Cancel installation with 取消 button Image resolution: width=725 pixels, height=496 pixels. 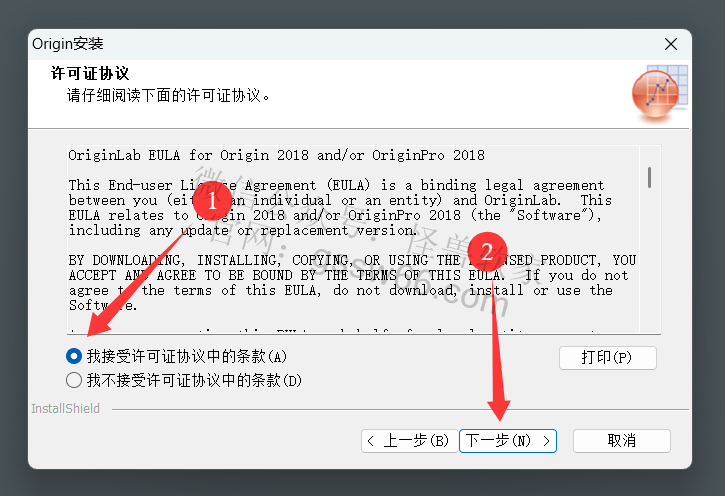(x=622, y=441)
